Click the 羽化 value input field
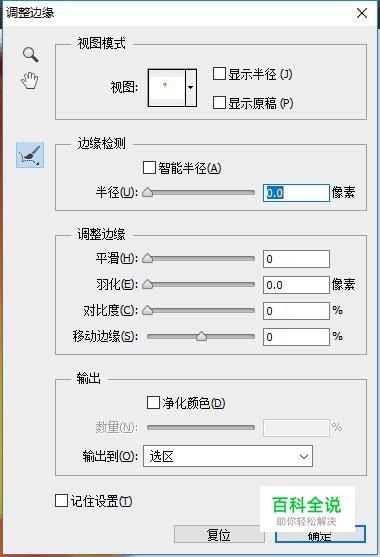The image size is (380, 557). pyautogui.click(x=296, y=285)
